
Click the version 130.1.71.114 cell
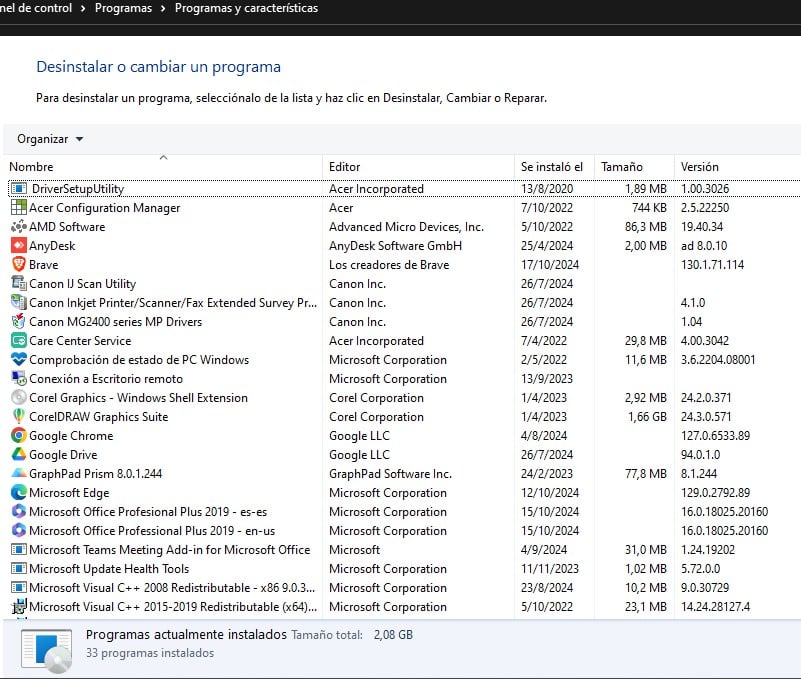[x=712, y=265]
